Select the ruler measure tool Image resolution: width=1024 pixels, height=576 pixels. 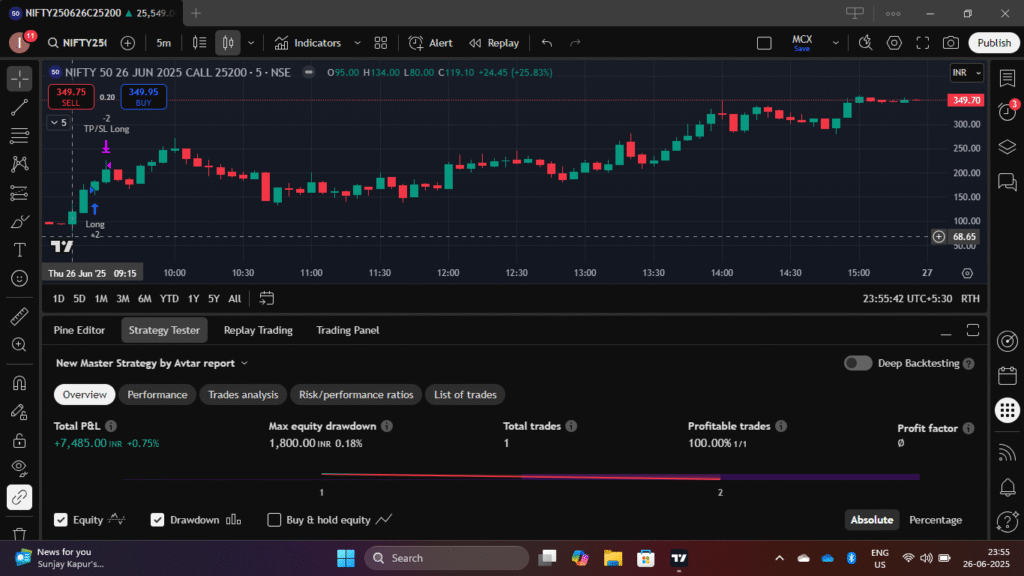pyautogui.click(x=20, y=316)
